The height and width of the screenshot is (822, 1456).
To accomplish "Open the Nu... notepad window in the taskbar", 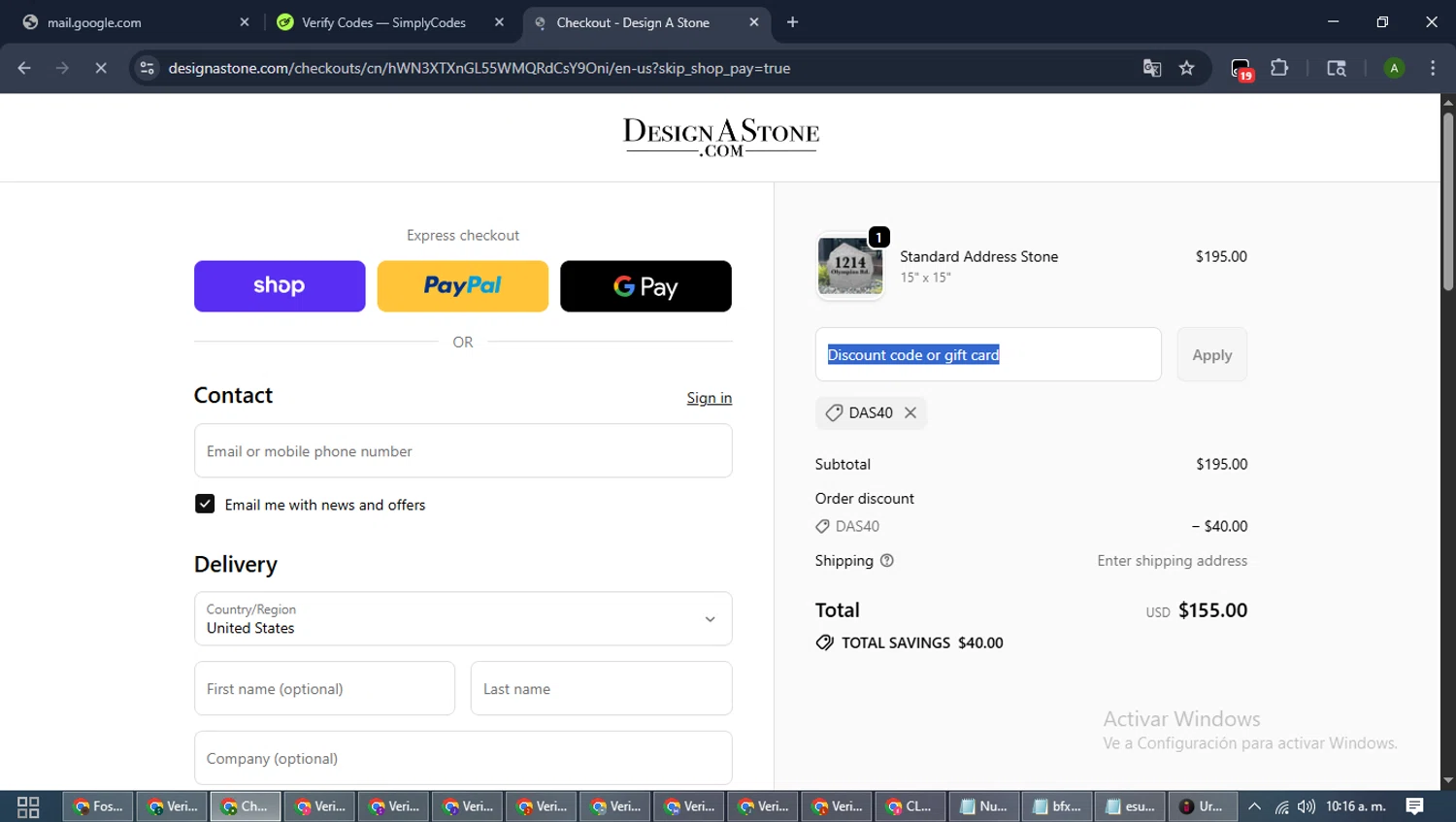I will [x=983, y=806].
